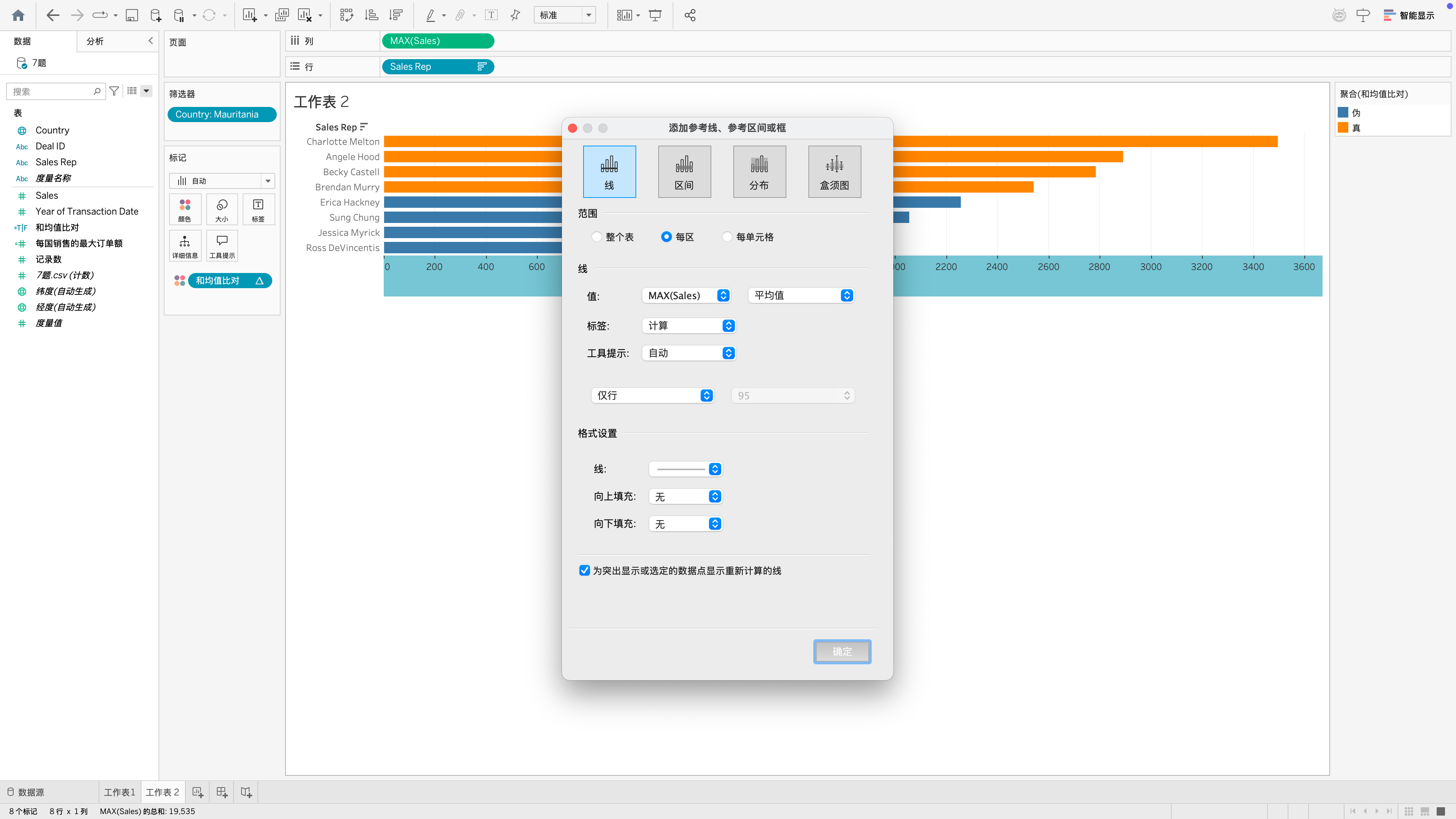
Task: Click the 确定 button in dialog
Action: pos(842,652)
